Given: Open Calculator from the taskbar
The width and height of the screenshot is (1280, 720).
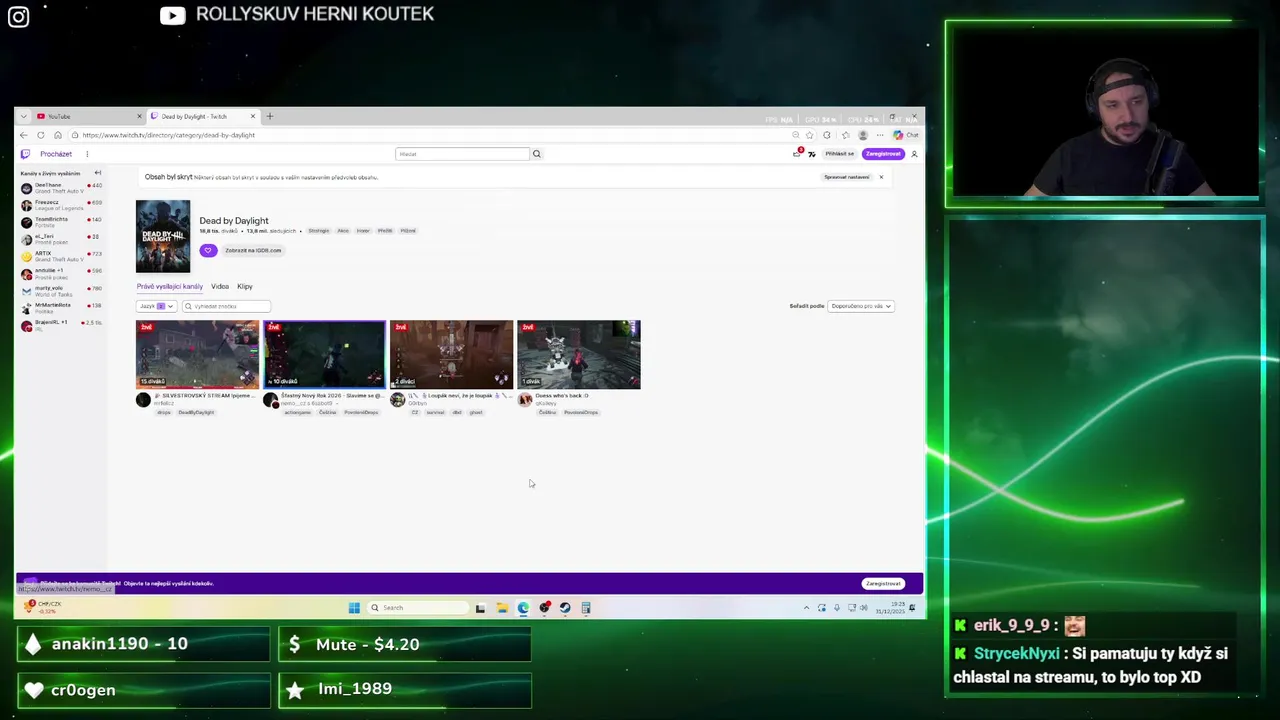Looking at the screenshot, I should tap(586, 608).
